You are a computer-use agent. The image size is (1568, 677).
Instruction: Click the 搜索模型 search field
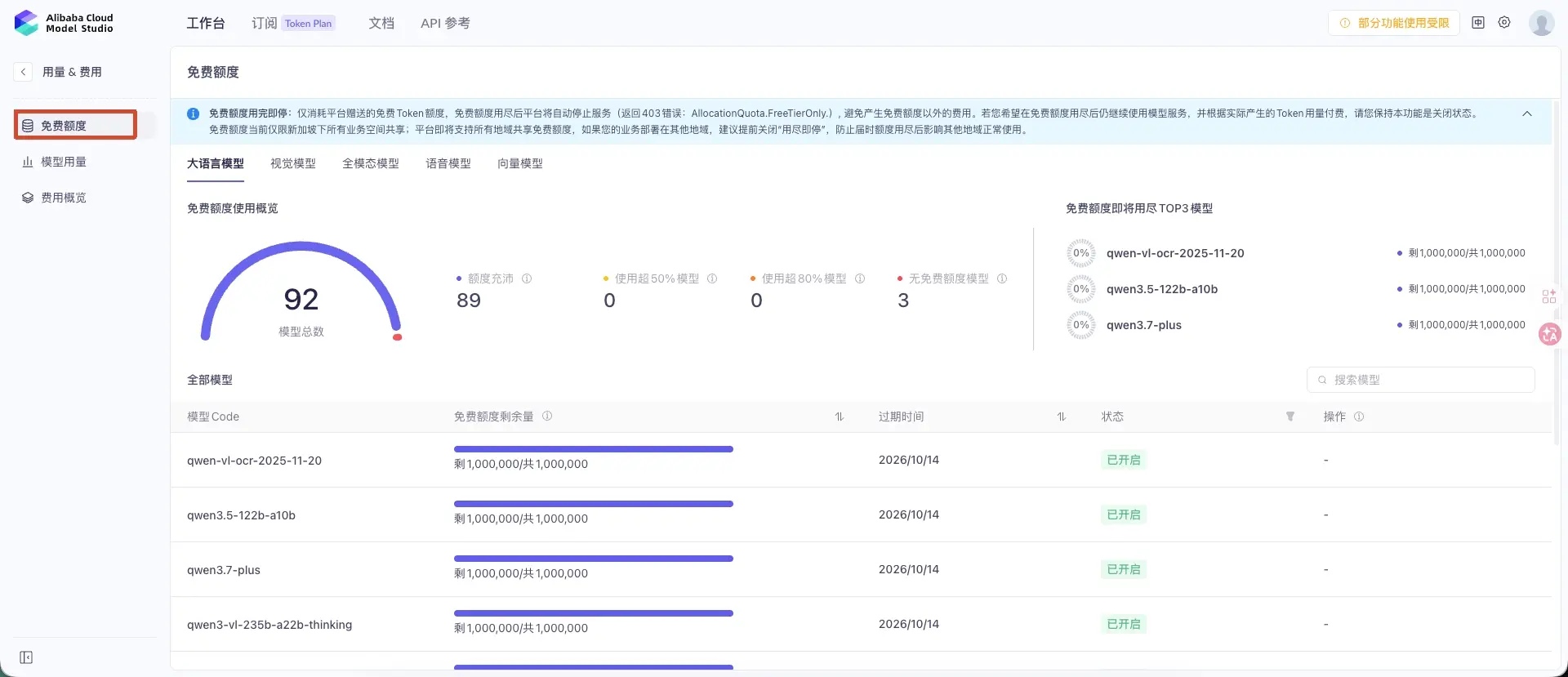pyautogui.click(x=1421, y=380)
